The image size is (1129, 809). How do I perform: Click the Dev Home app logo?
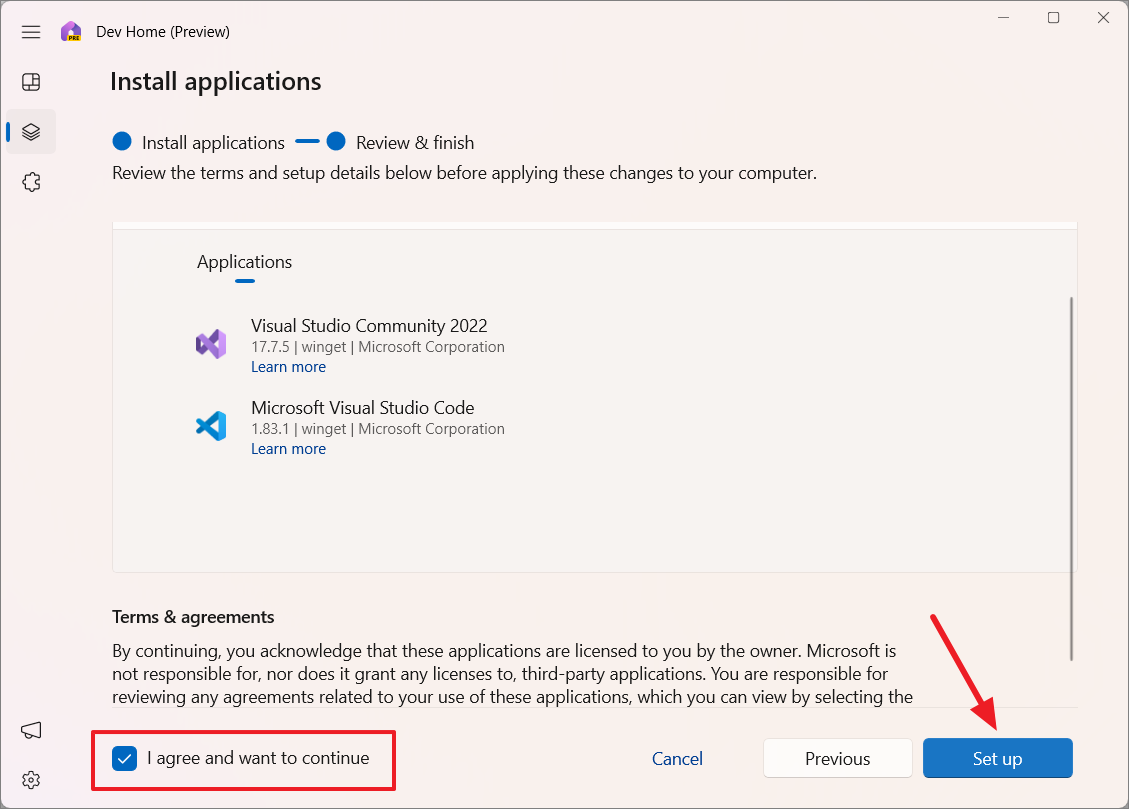pyautogui.click(x=71, y=32)
